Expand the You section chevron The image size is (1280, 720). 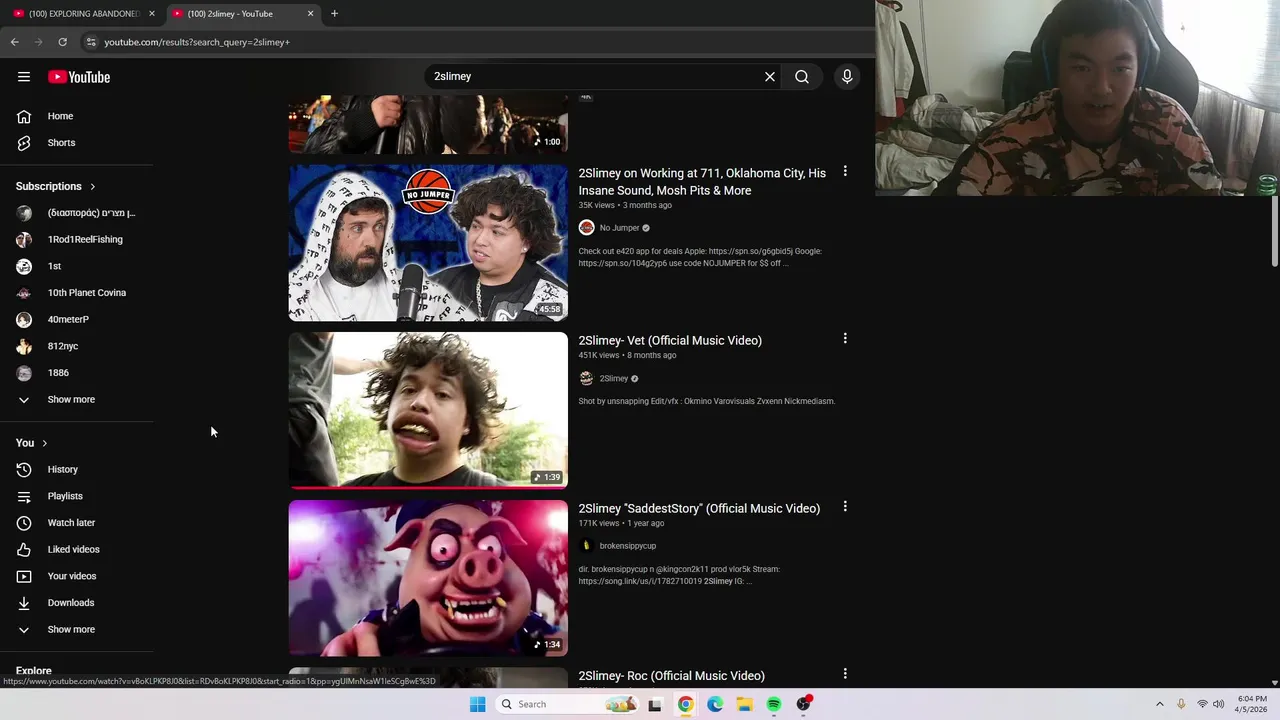point(44,443)
